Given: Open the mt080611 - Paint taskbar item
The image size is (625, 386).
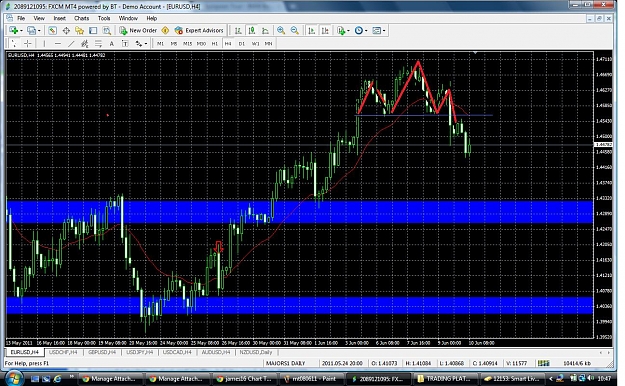Looking at the screenshot, I should pos(311,379).
